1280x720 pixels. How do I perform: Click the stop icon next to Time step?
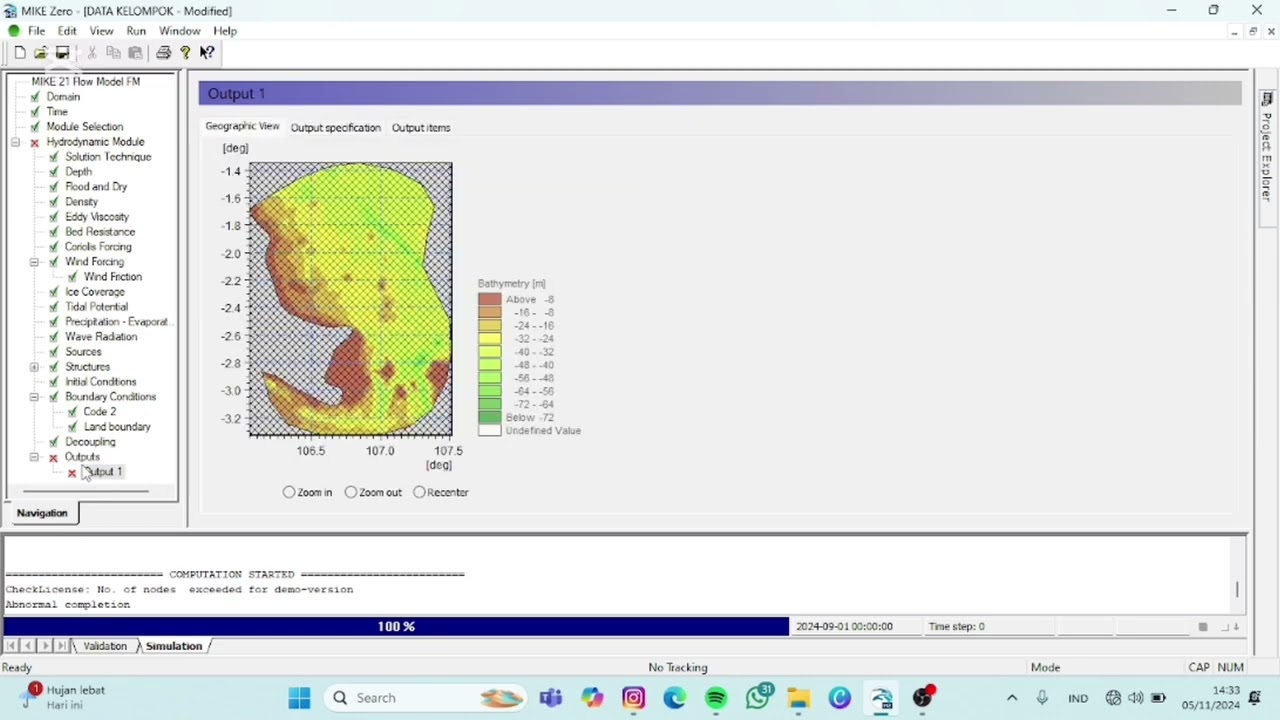coord(1203,627)
